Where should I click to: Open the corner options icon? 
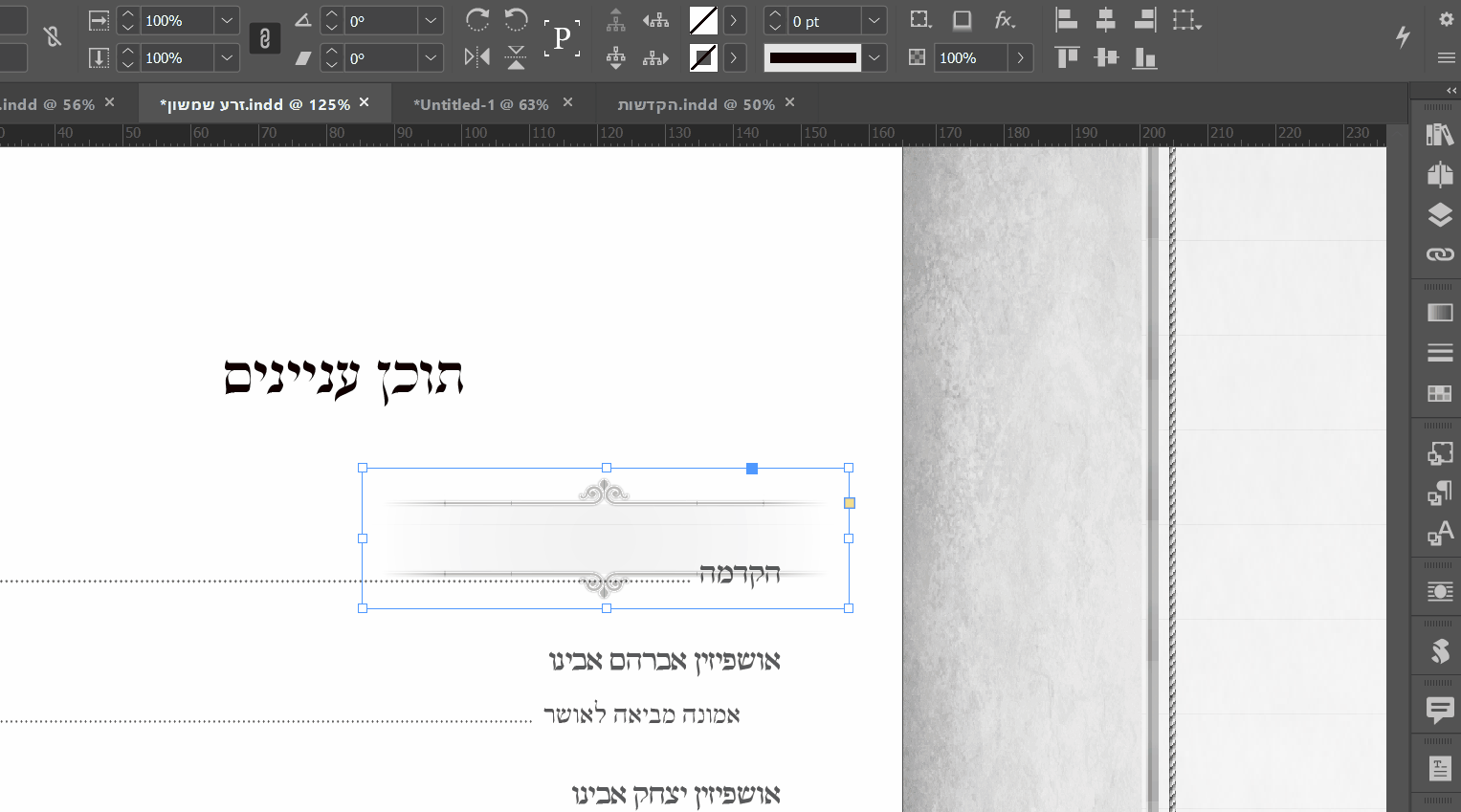(920, 20)
